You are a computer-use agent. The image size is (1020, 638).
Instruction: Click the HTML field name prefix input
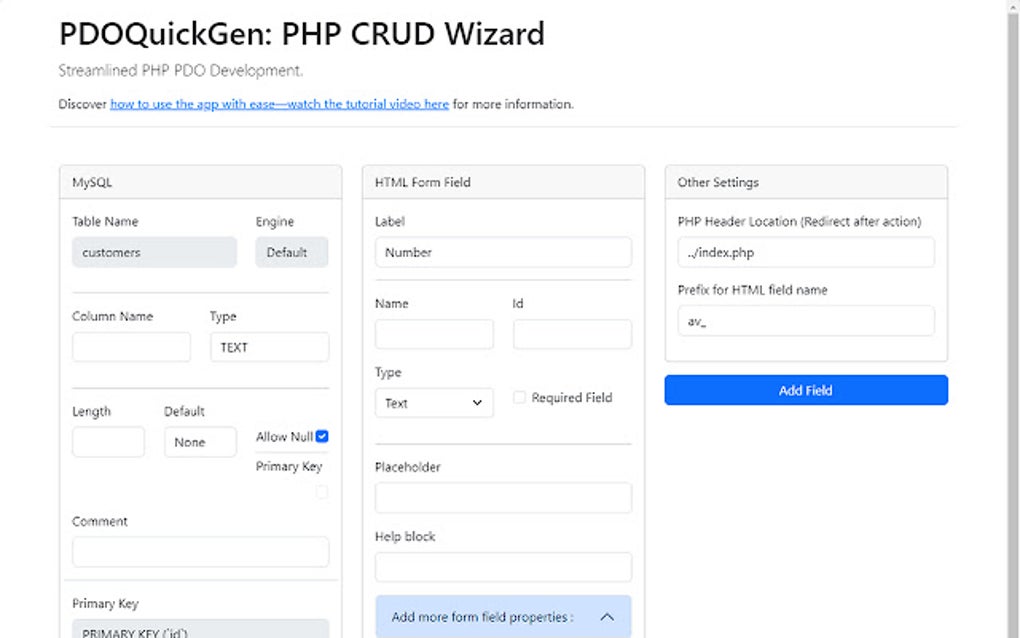point(806,321)
